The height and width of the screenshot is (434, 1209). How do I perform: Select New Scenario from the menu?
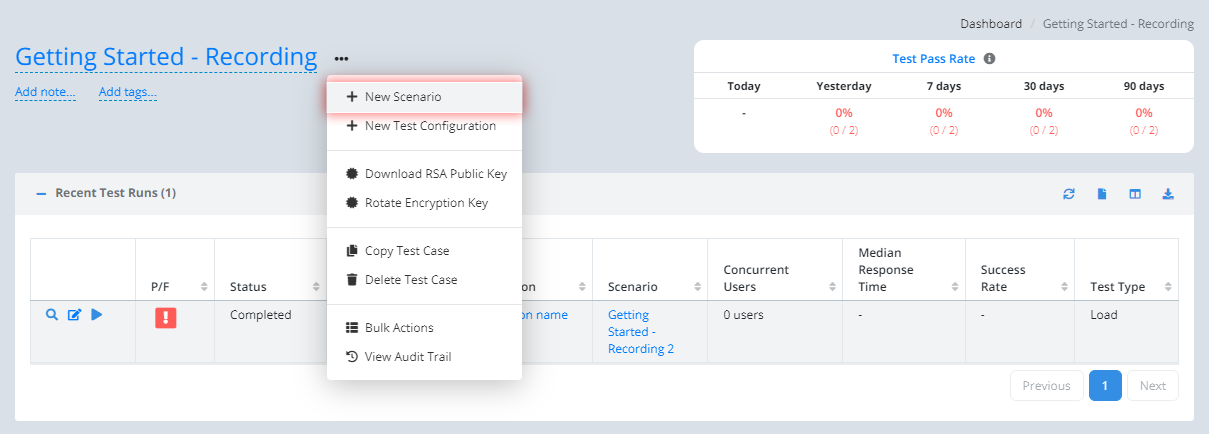tap(424, 97)
